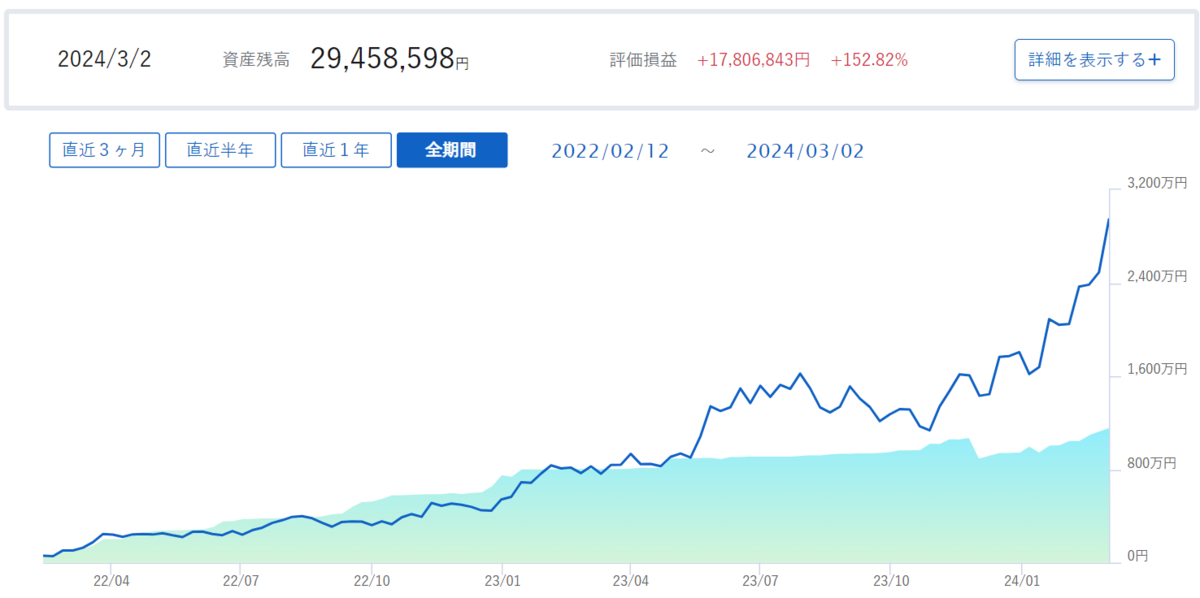Select the 直近半年 period tab
Image resolution: width=1200 pixels, height=598 pixels.
tap(220, 150)
